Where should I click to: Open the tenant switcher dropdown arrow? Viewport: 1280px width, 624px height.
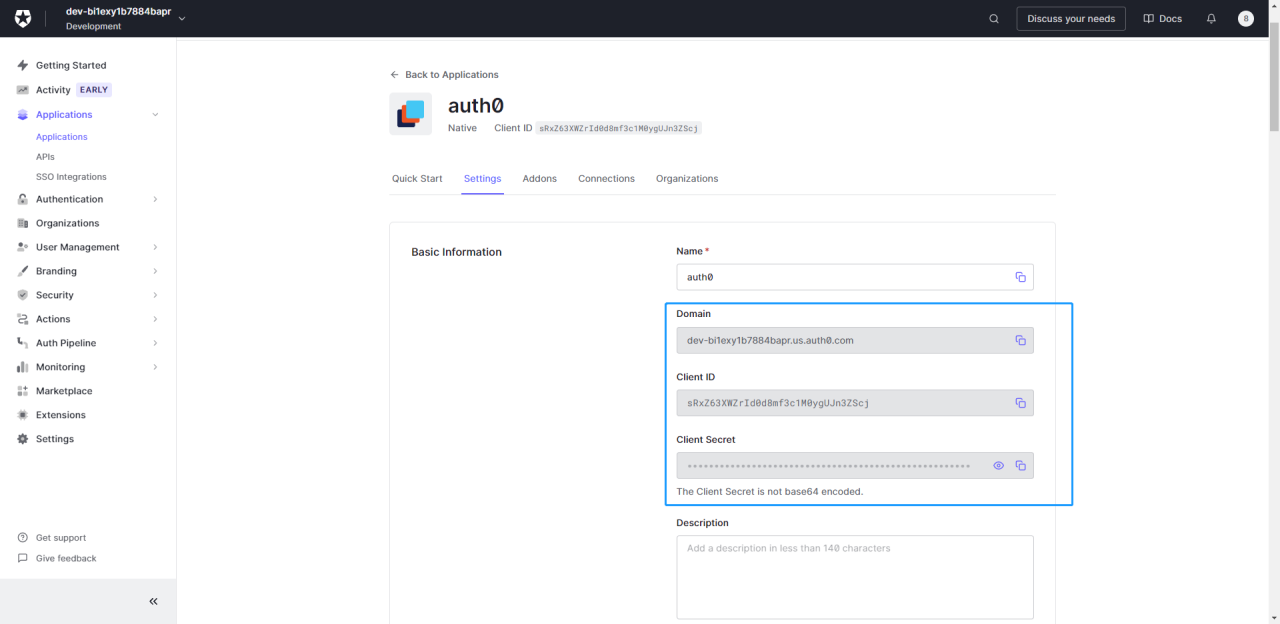point(182,19)
